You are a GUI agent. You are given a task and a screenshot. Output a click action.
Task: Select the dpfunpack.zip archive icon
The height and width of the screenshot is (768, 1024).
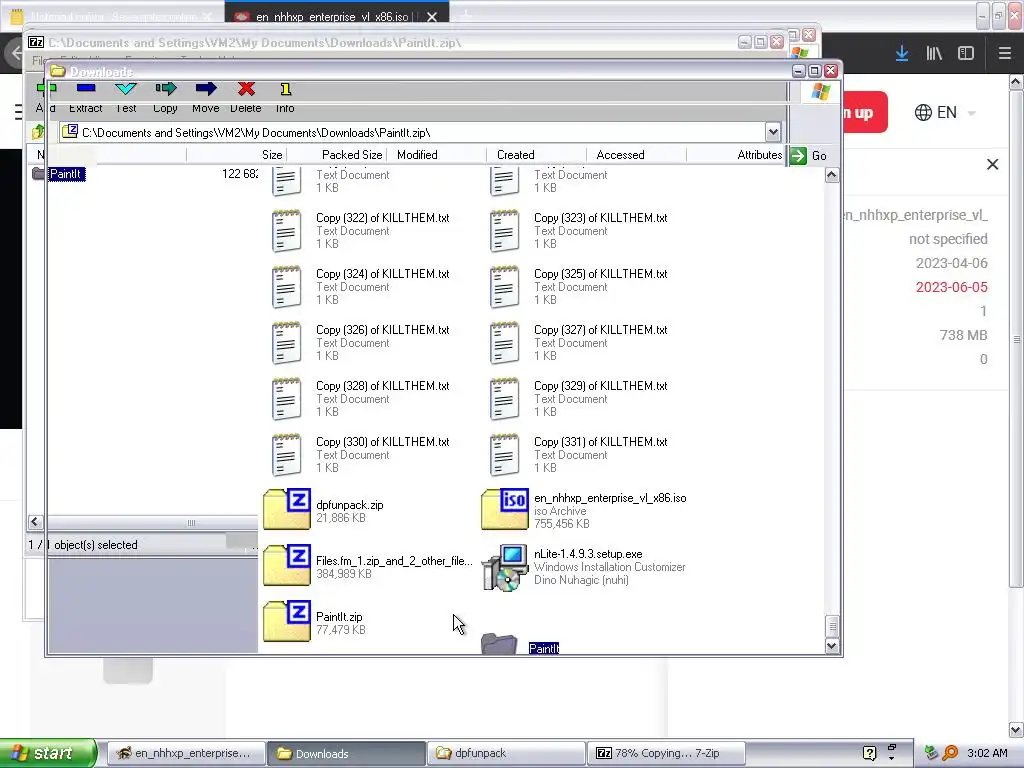[287, 509]
